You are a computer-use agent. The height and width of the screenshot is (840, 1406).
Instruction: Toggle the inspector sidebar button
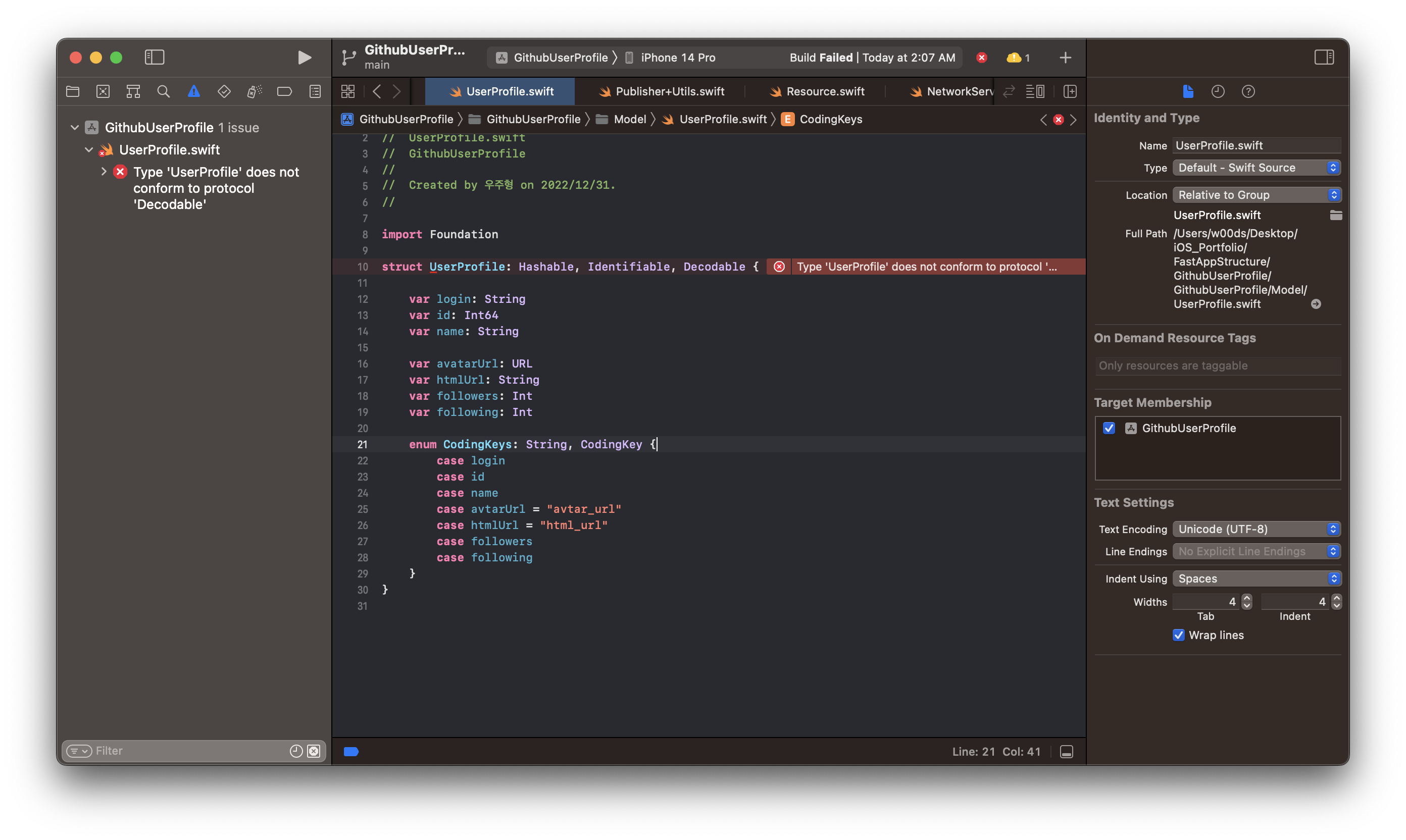coord(1323,57)
